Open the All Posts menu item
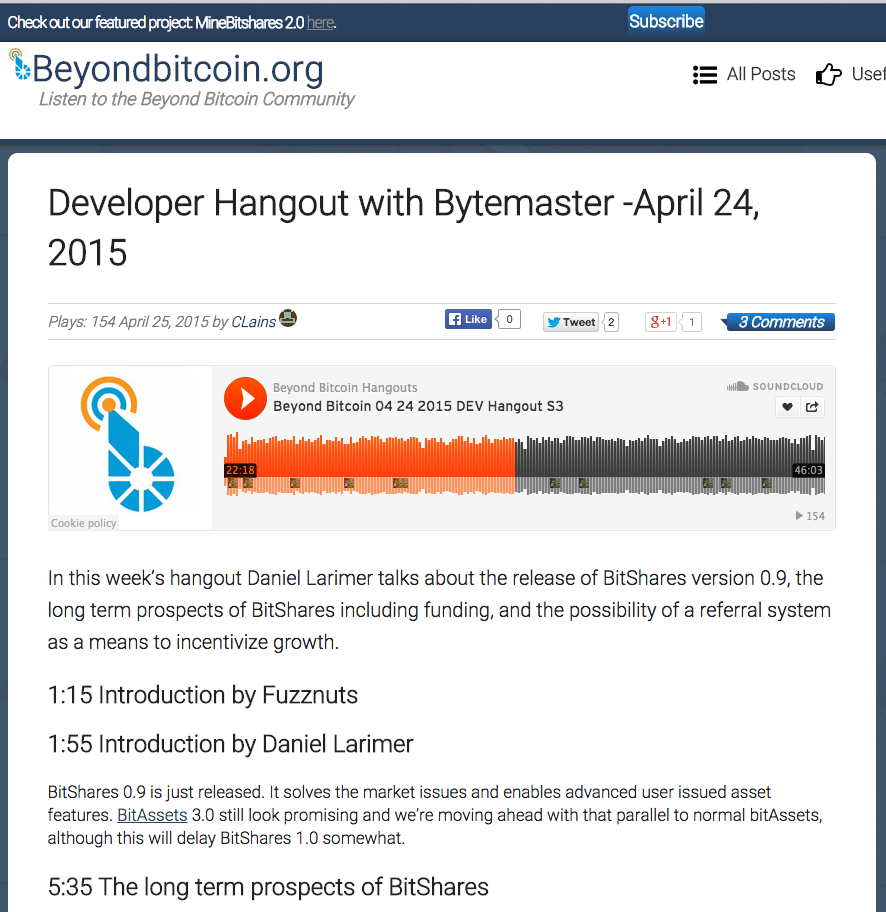 pyautogui.click(x=760, y=74)
